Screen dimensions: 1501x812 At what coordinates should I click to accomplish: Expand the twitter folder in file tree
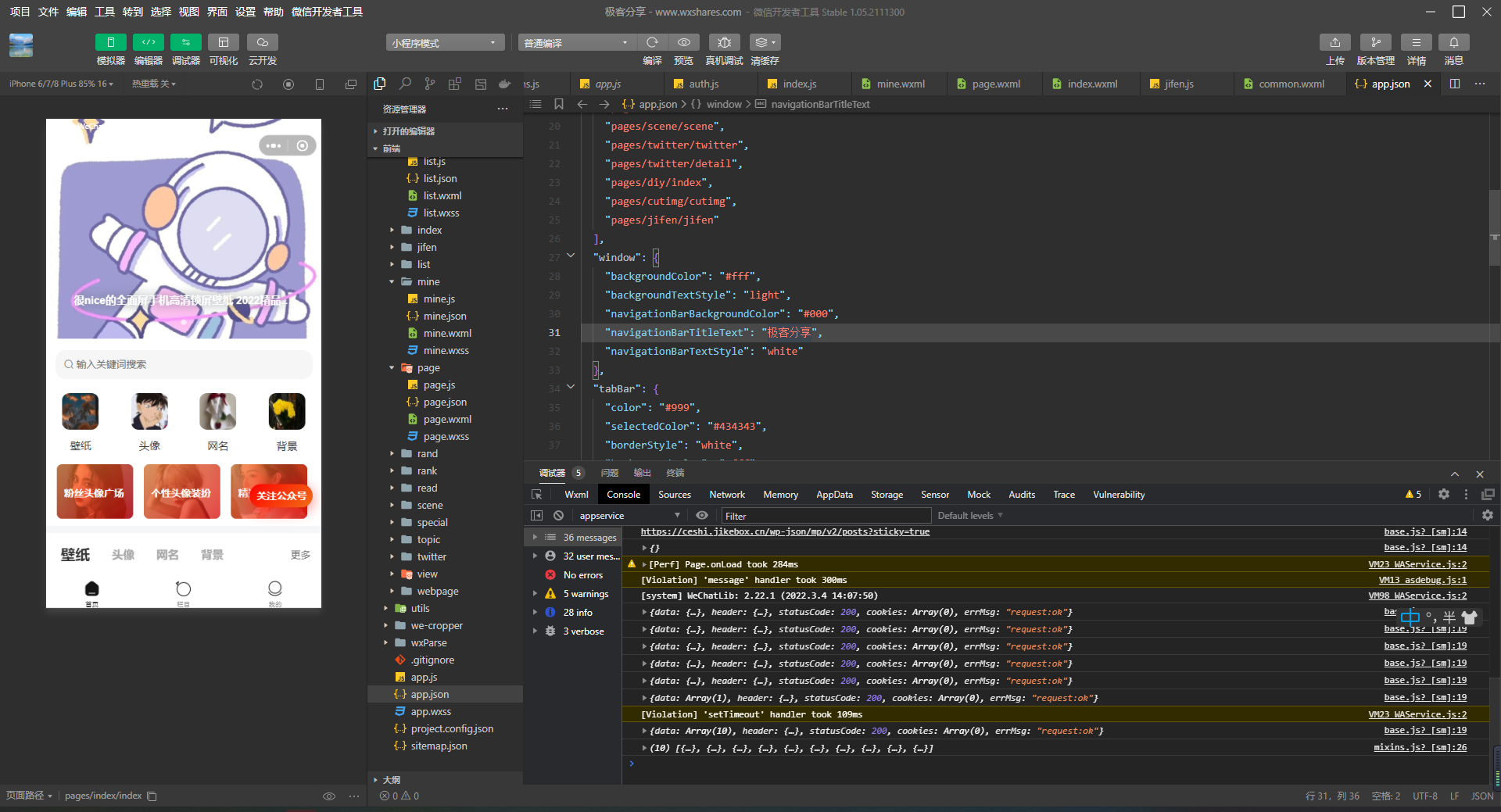coord(432,557)
